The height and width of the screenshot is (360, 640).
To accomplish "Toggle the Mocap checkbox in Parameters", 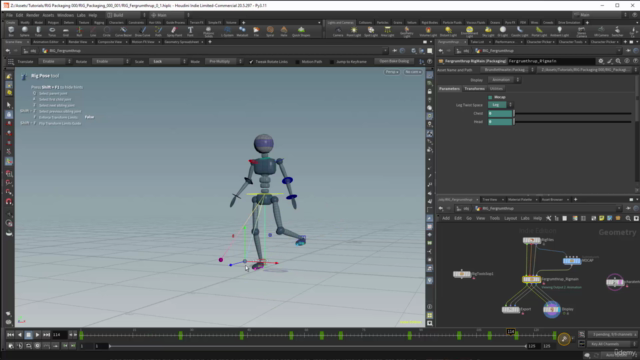I will (490, 97).
